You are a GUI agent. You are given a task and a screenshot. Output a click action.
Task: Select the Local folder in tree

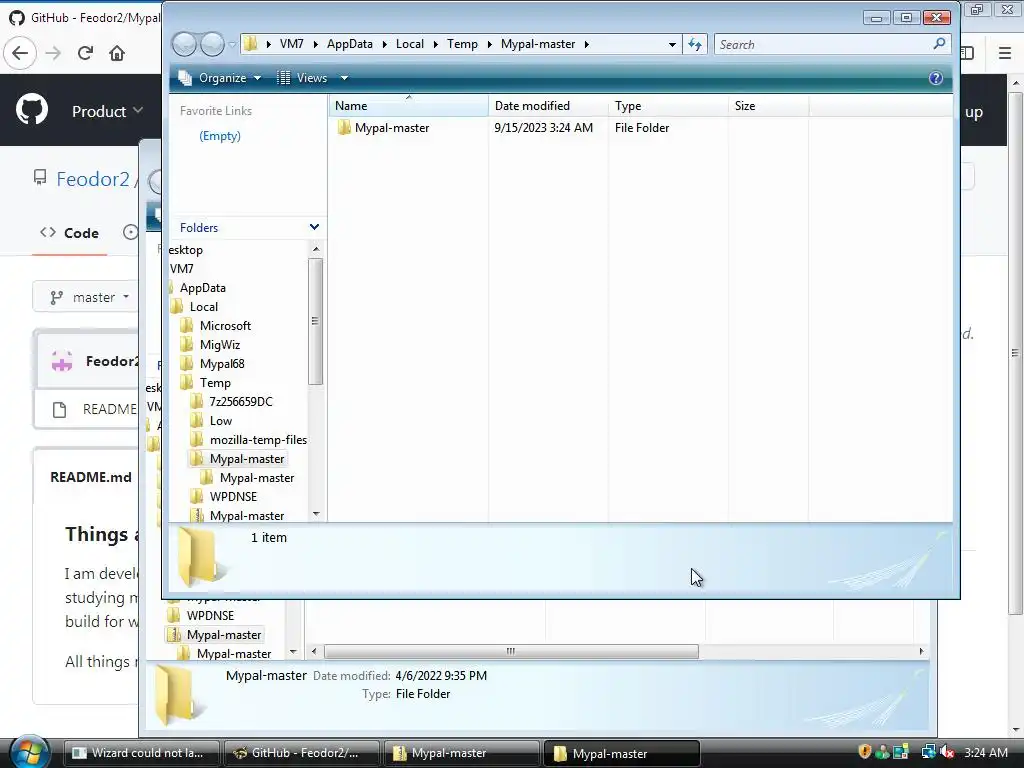[204, 306]
